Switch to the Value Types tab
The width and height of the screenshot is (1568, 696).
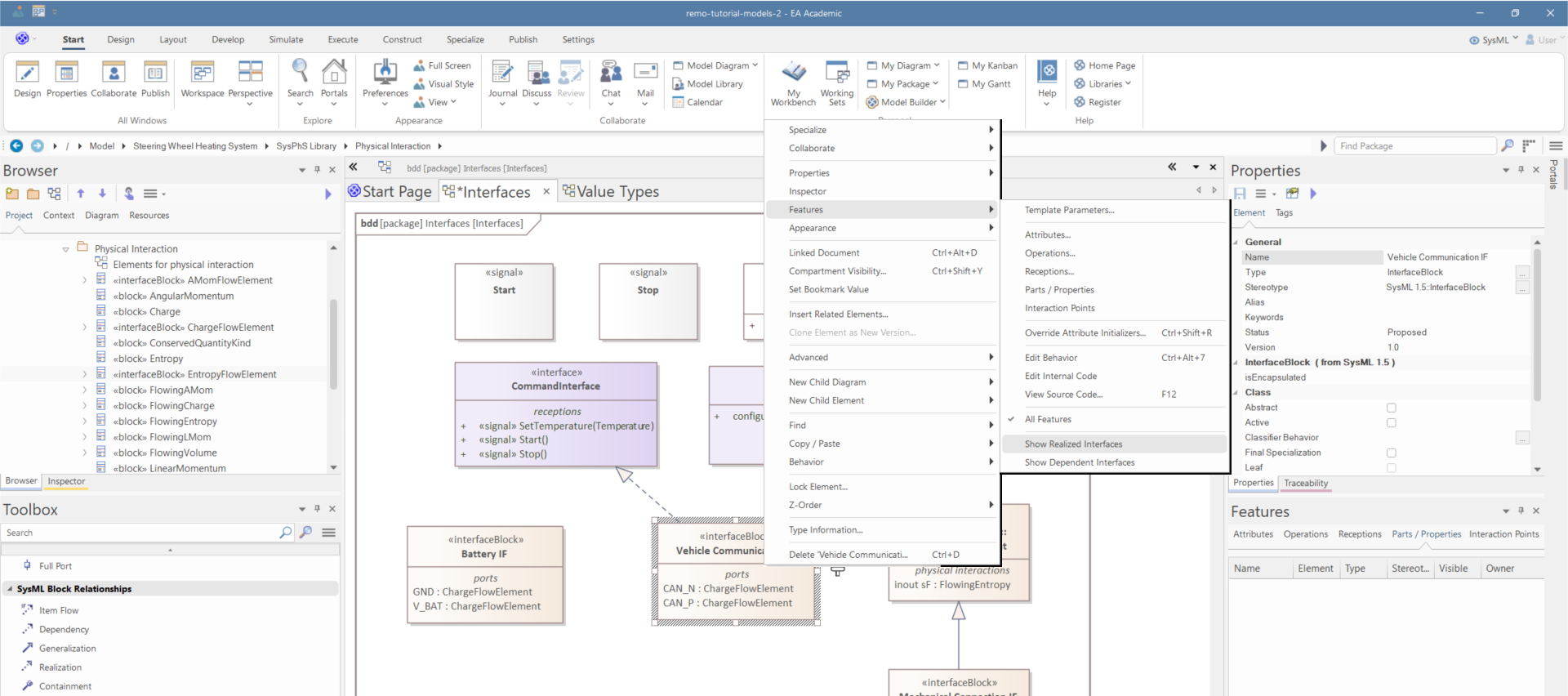click(x=617, y=192)
